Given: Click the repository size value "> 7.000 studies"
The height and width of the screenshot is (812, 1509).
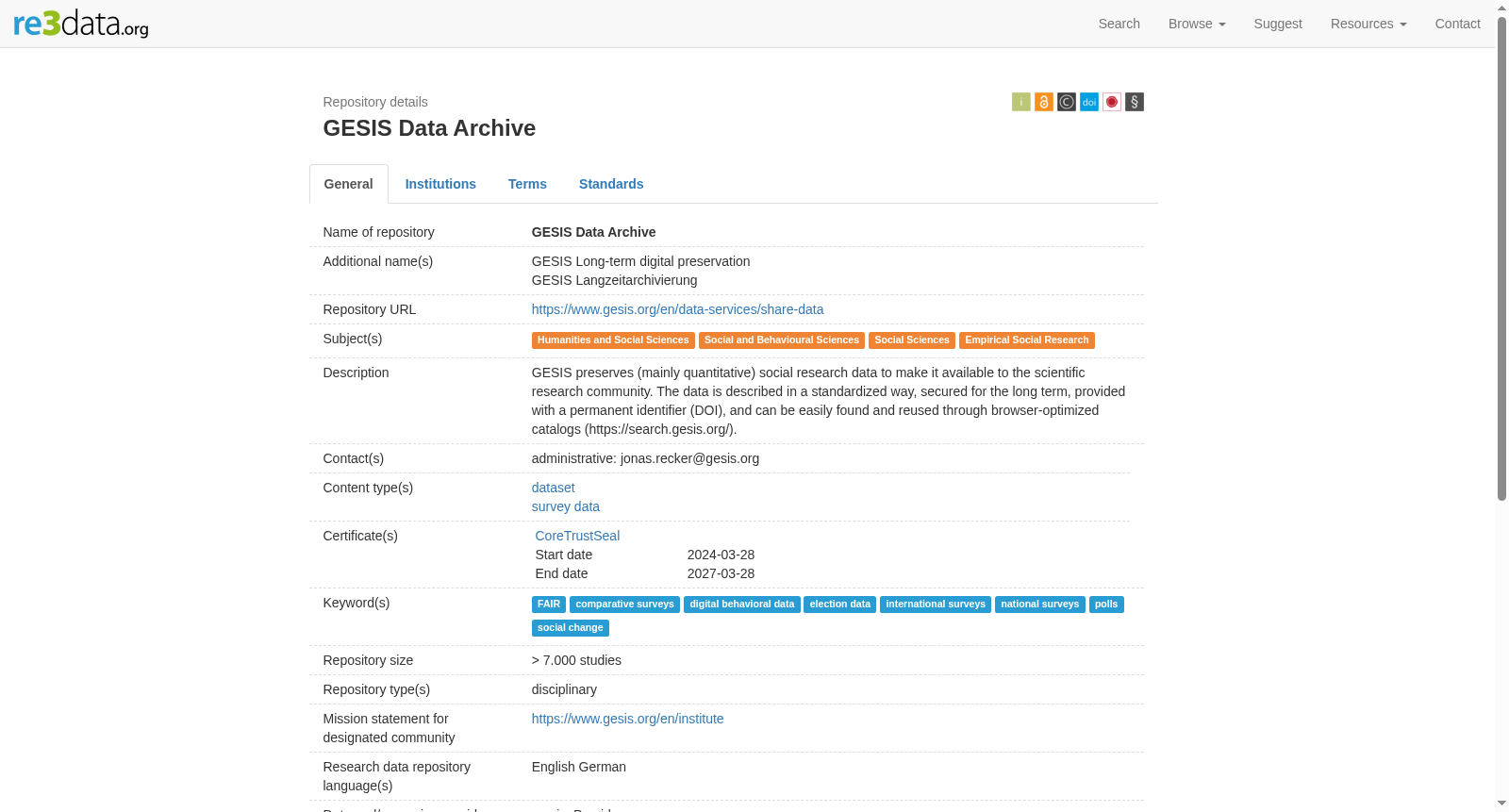Looking at the screenshot, I should click(576, 660).
